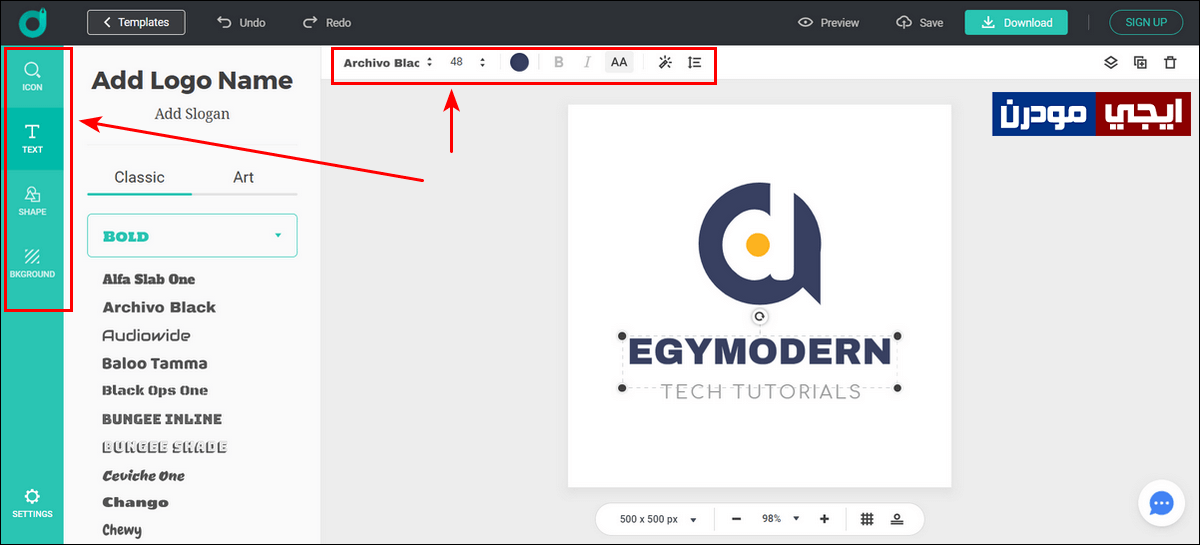The height and width of the screenshot is (545, 1200).
Task: Toggle italic formatting
Action: pyautogui.click(x=587, y=62)
